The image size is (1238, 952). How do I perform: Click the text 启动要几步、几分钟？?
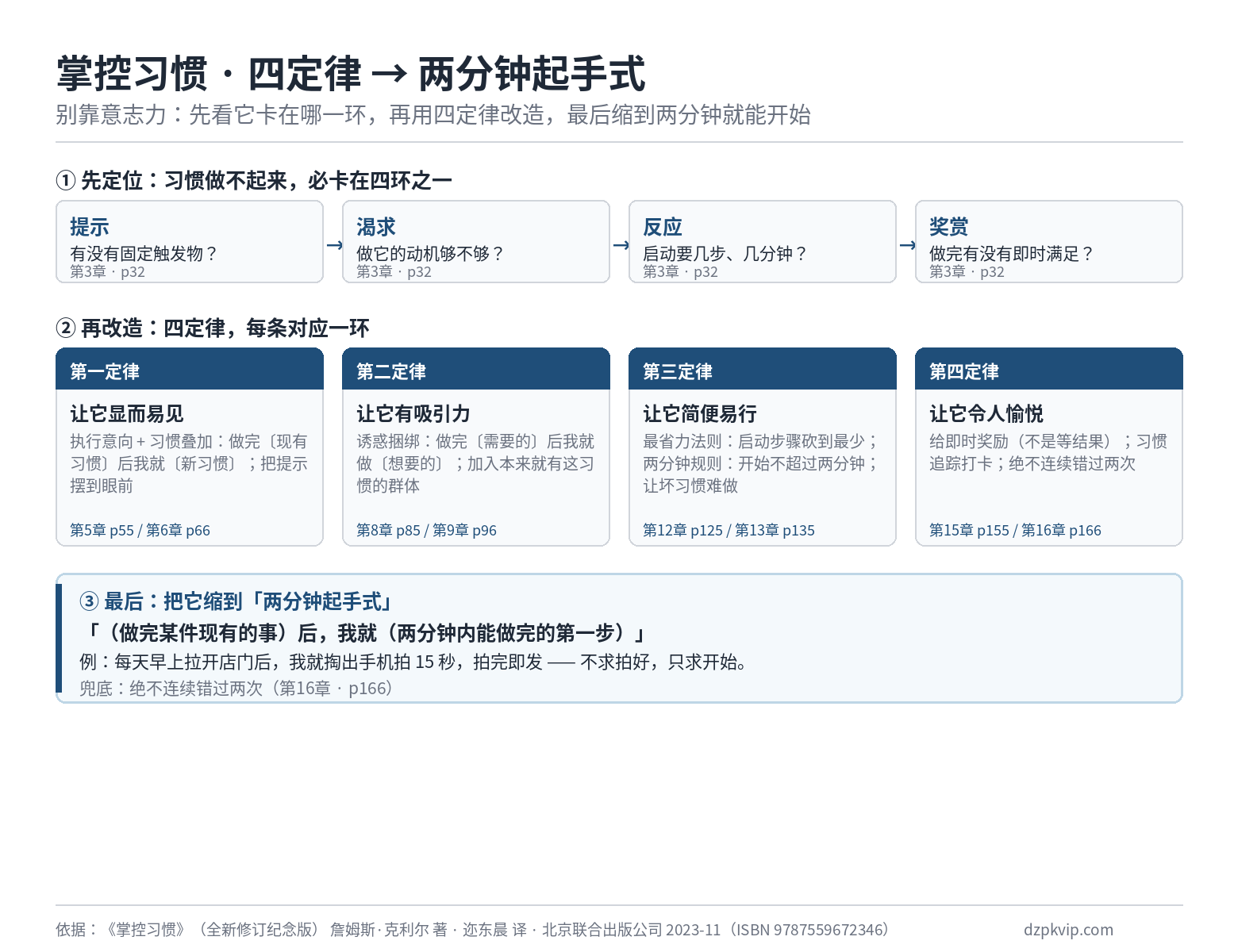(x=725, y=254)
